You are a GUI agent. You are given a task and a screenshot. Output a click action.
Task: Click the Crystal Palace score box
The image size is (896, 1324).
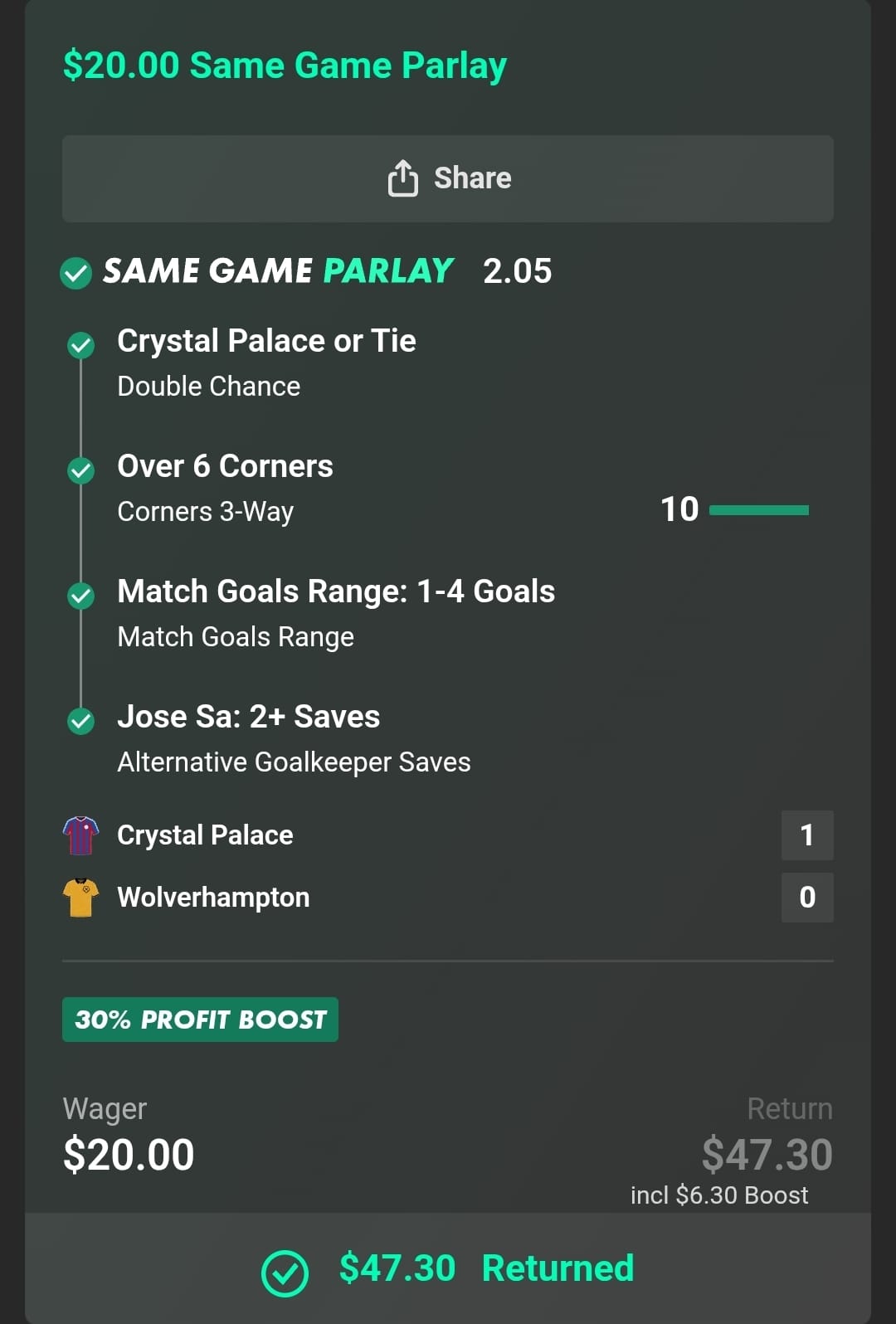806,835
